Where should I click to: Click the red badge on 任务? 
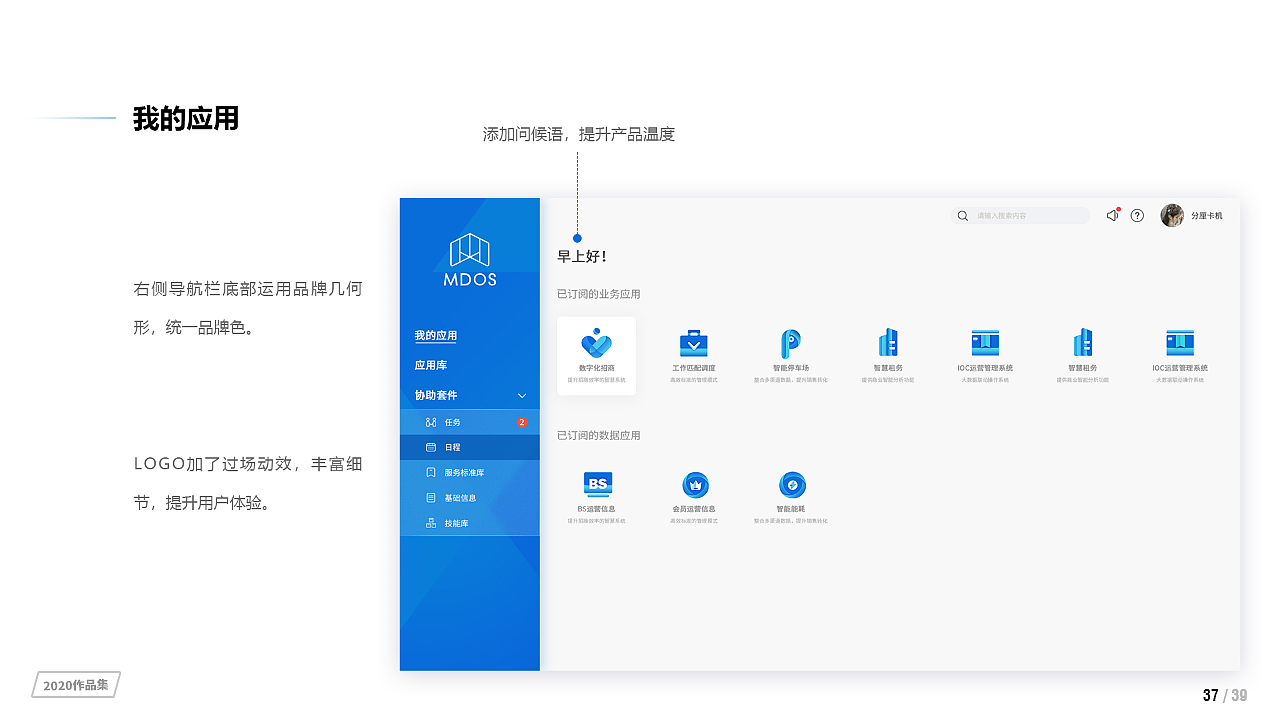coord(522,422)
